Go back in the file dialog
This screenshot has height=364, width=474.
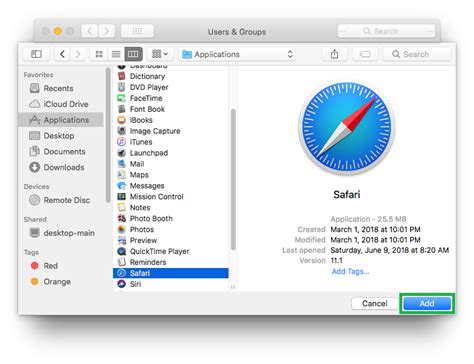point(62,54)
